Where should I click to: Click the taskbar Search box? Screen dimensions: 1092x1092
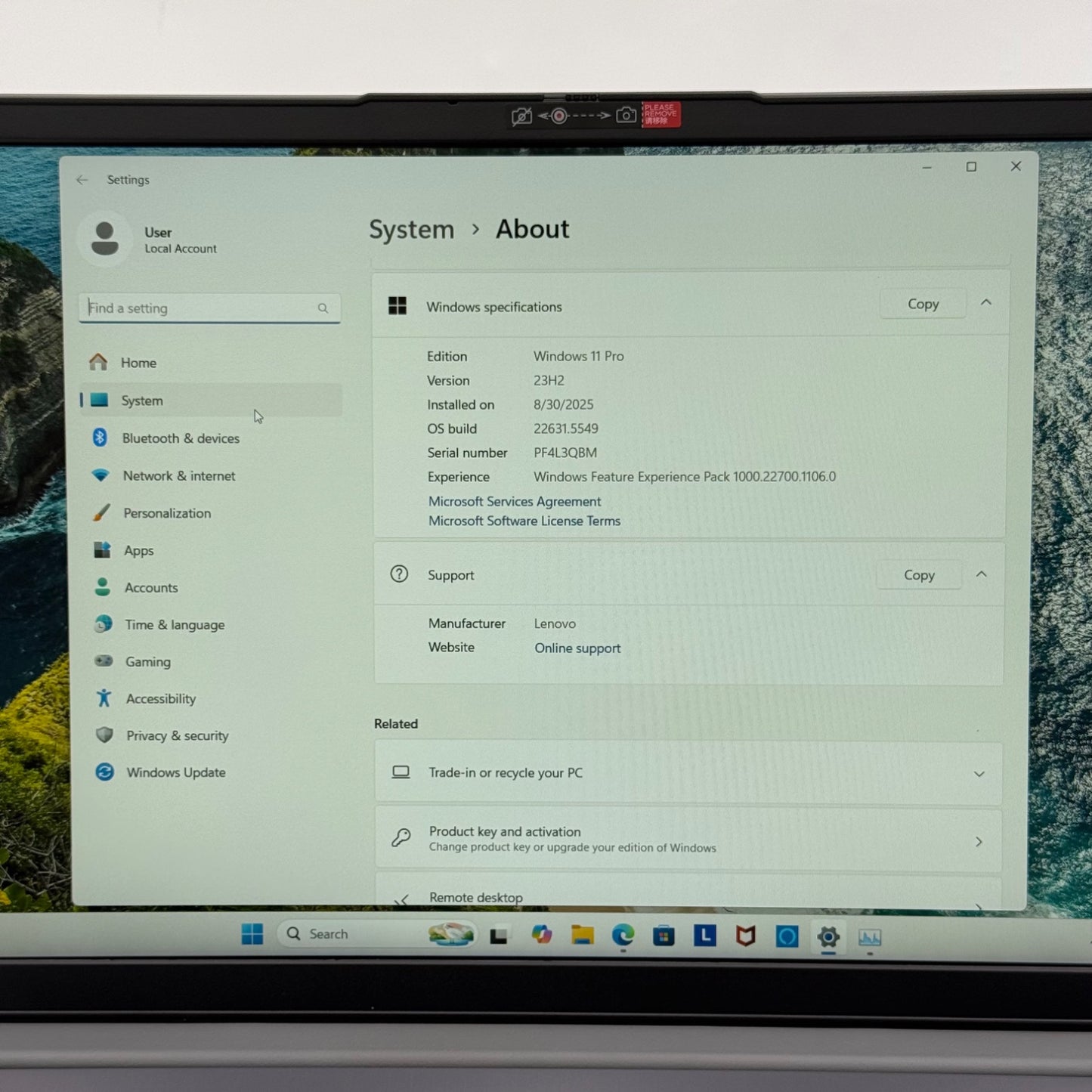tap(376, 934)
